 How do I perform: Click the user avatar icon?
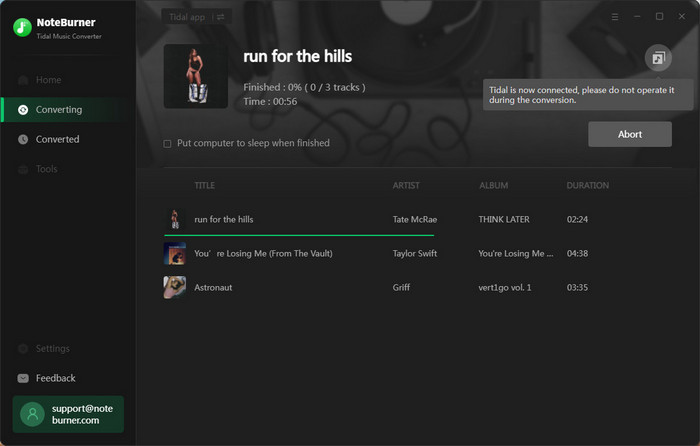click(x=33, y=414)
